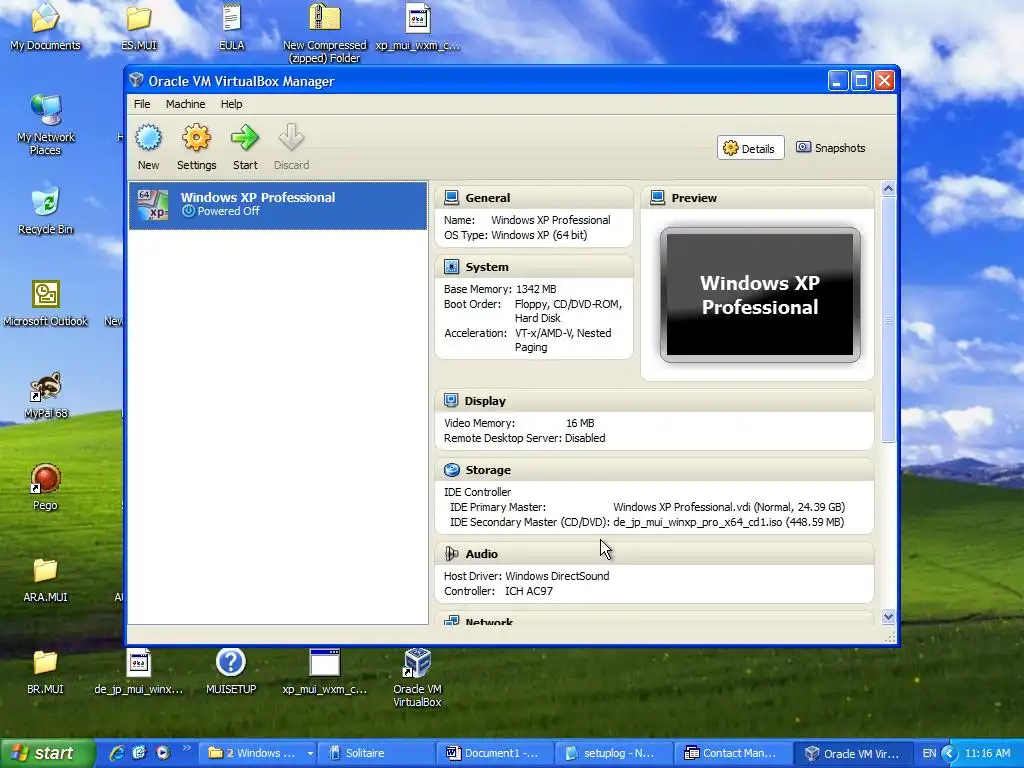This screenshot has width=1024, height=768.
Task: Click the ICH AC97 controller value
Action: click(x=529, y=591)
